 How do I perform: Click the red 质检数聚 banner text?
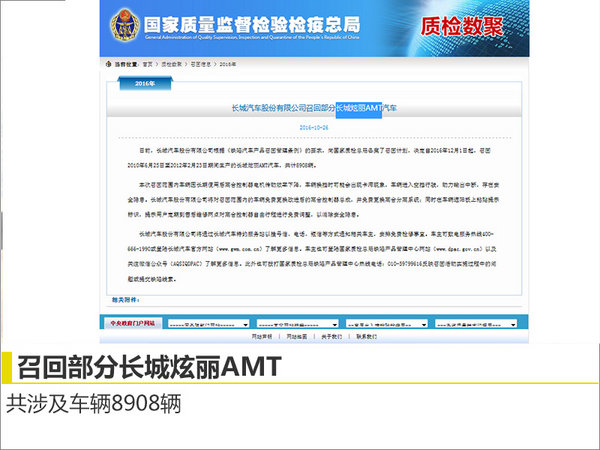click(461, 26)
